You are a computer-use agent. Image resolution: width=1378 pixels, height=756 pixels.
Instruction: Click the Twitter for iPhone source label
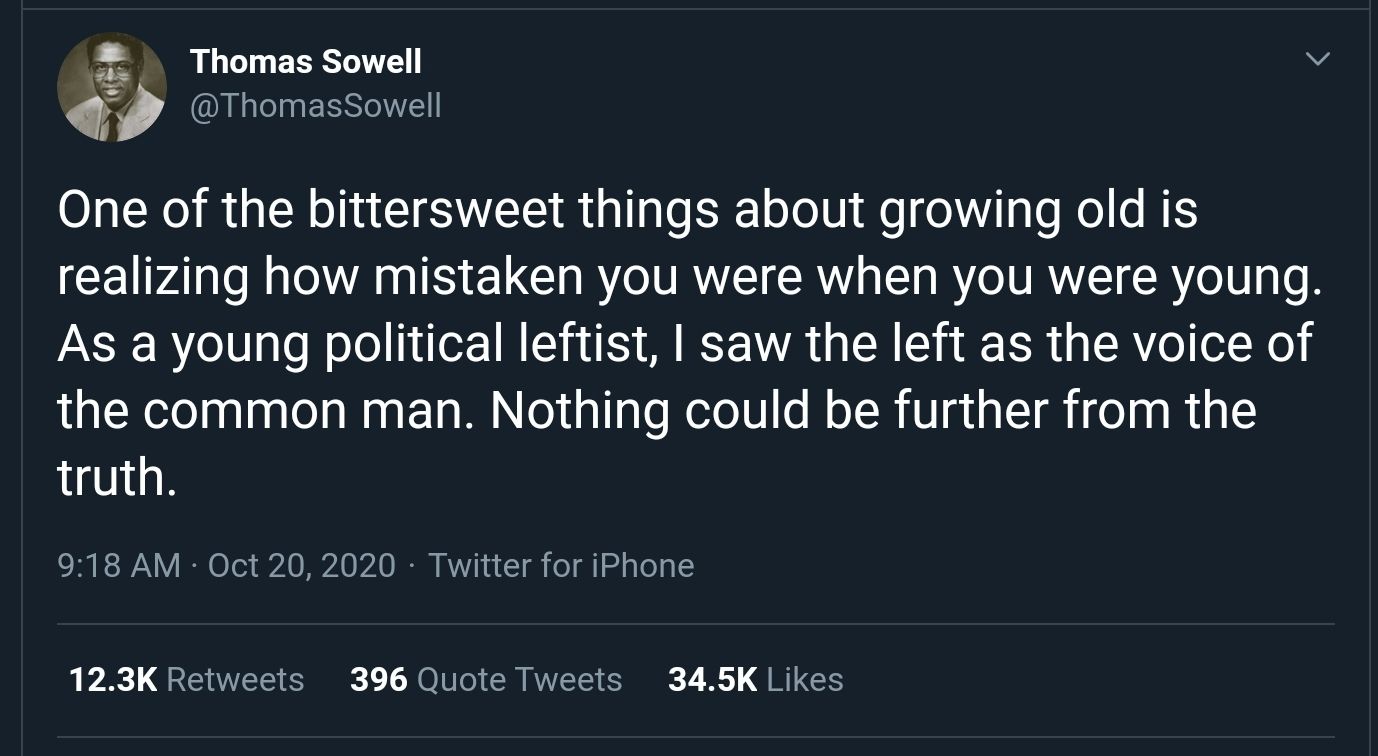pyautogui.click(x=561, y=565)
